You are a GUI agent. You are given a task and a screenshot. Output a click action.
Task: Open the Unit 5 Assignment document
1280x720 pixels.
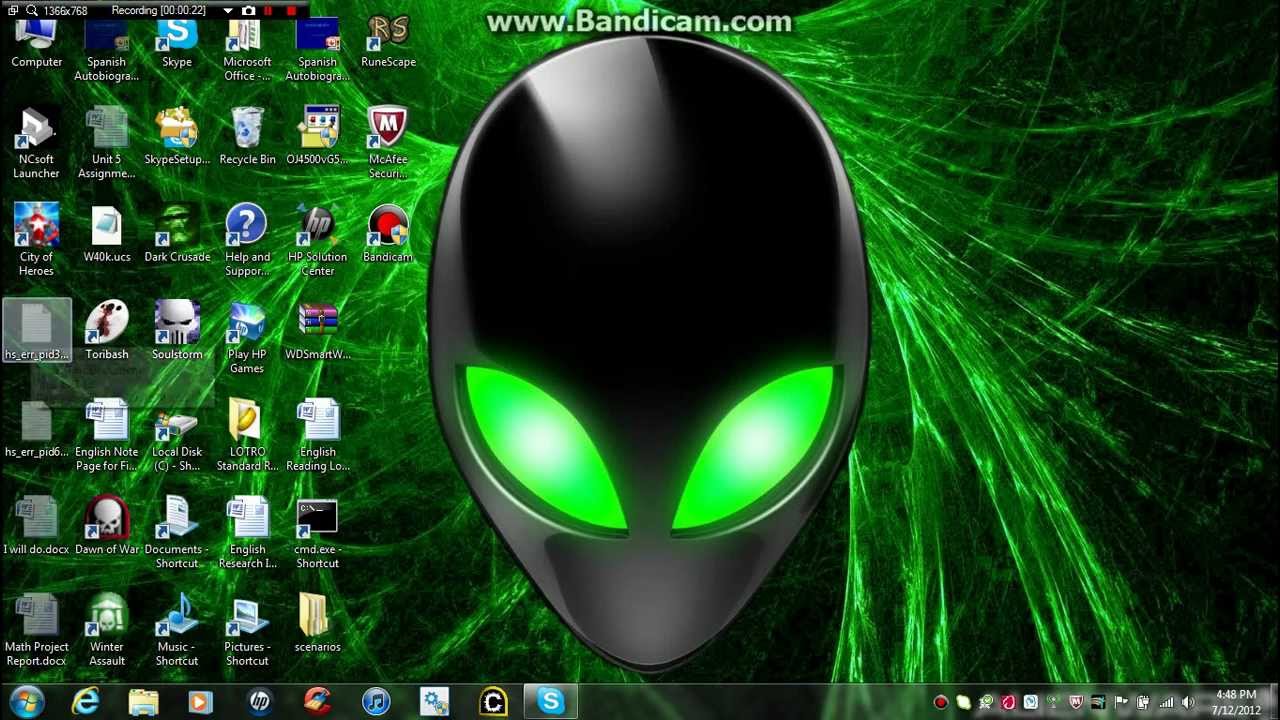(106, 143)
